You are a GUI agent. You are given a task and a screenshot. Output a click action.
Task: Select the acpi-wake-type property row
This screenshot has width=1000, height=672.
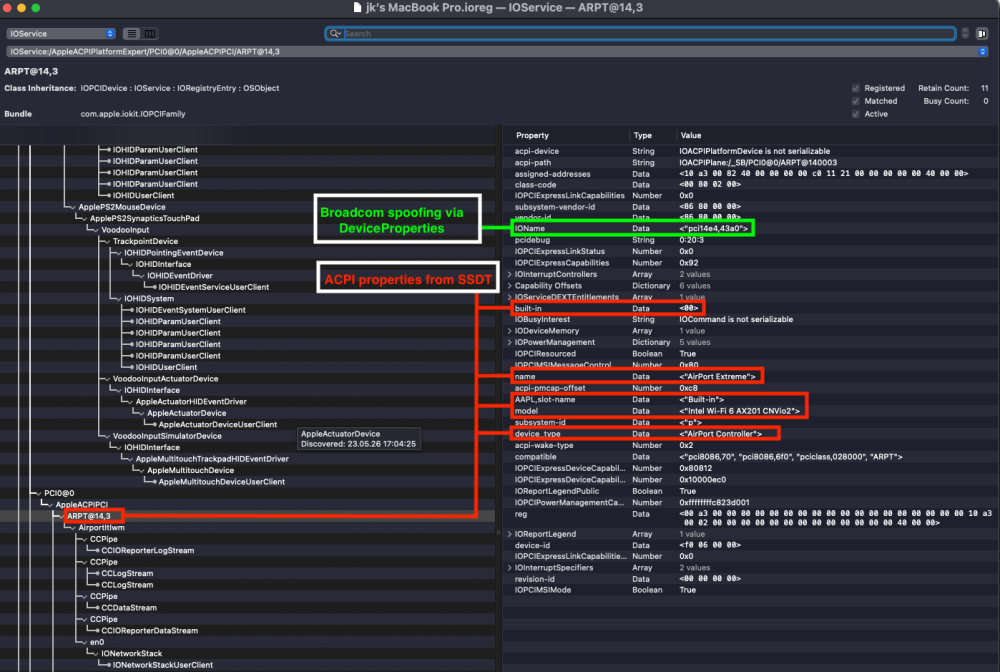[x=751, y=446]
